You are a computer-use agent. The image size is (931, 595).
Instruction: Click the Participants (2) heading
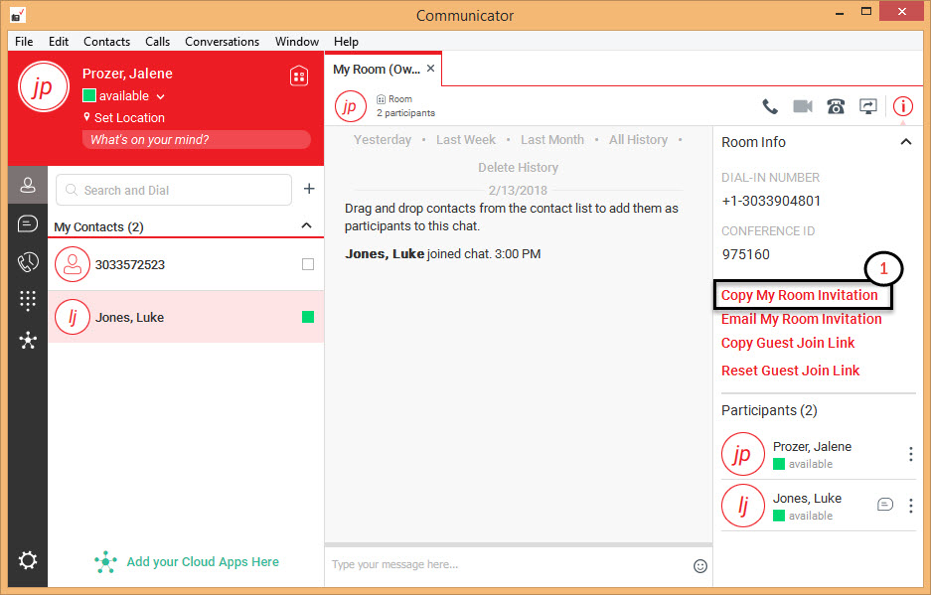[769, 410]
